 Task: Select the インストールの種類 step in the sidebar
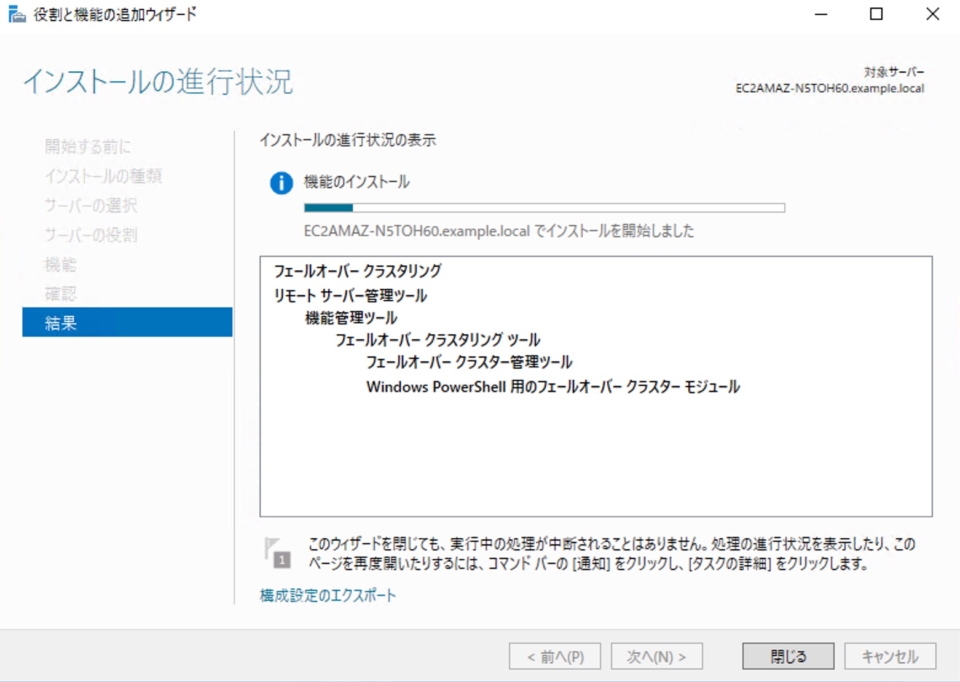click(103, 176)
